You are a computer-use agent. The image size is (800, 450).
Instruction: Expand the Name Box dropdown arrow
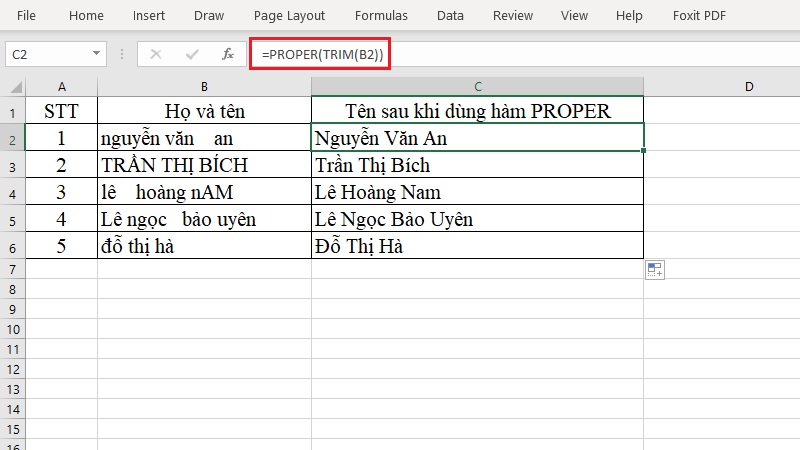[96, 54]
